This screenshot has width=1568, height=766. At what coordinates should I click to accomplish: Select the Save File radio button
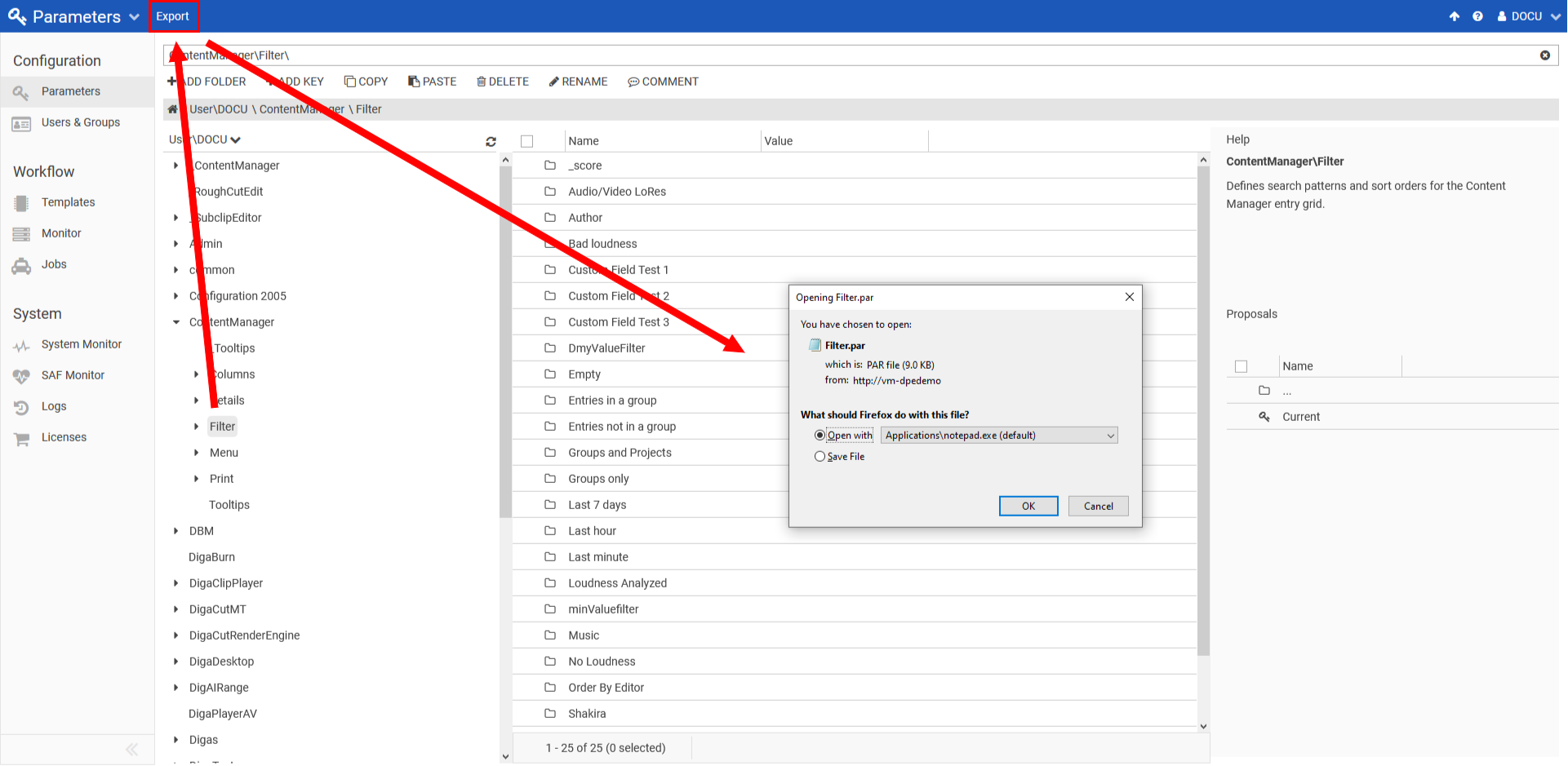(x=820, y=457)
